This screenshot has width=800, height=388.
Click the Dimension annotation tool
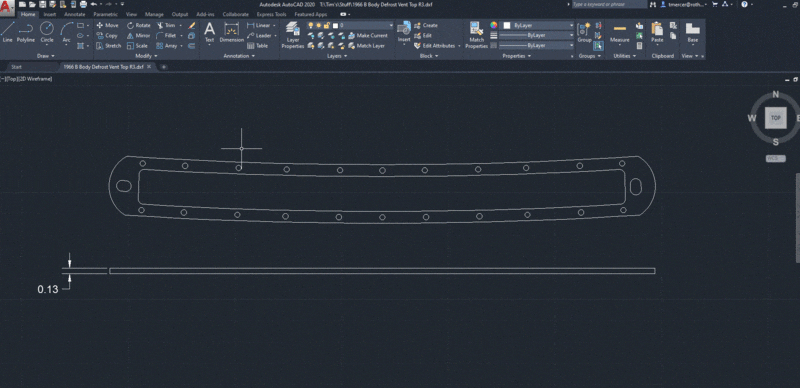232,33
